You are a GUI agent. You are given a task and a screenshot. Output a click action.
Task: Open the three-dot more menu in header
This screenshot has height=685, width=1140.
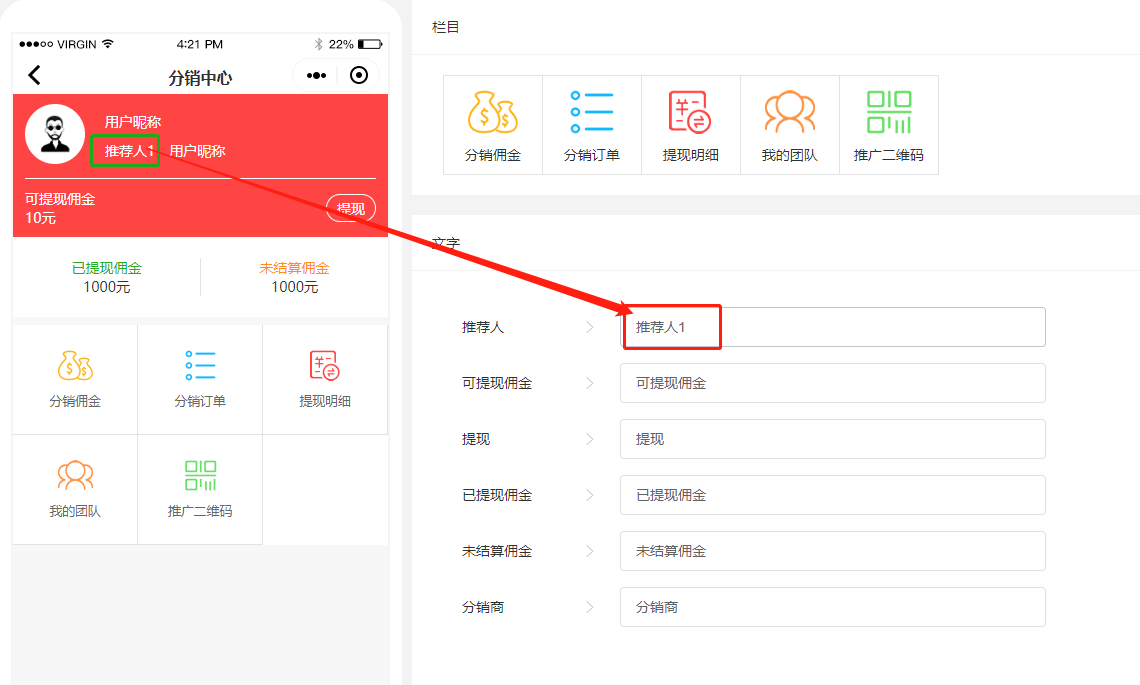[316, 75]
